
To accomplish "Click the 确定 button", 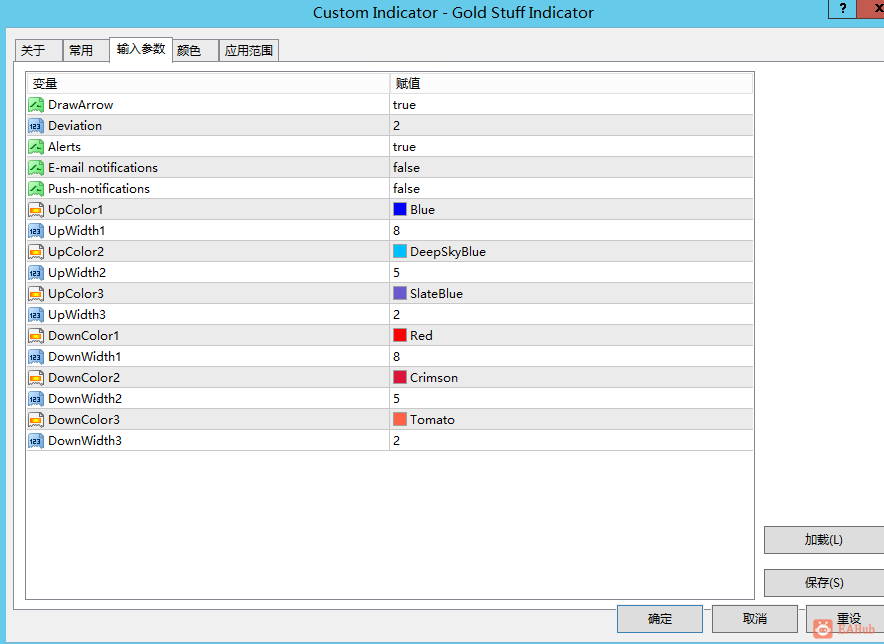I will pos(660,619).
